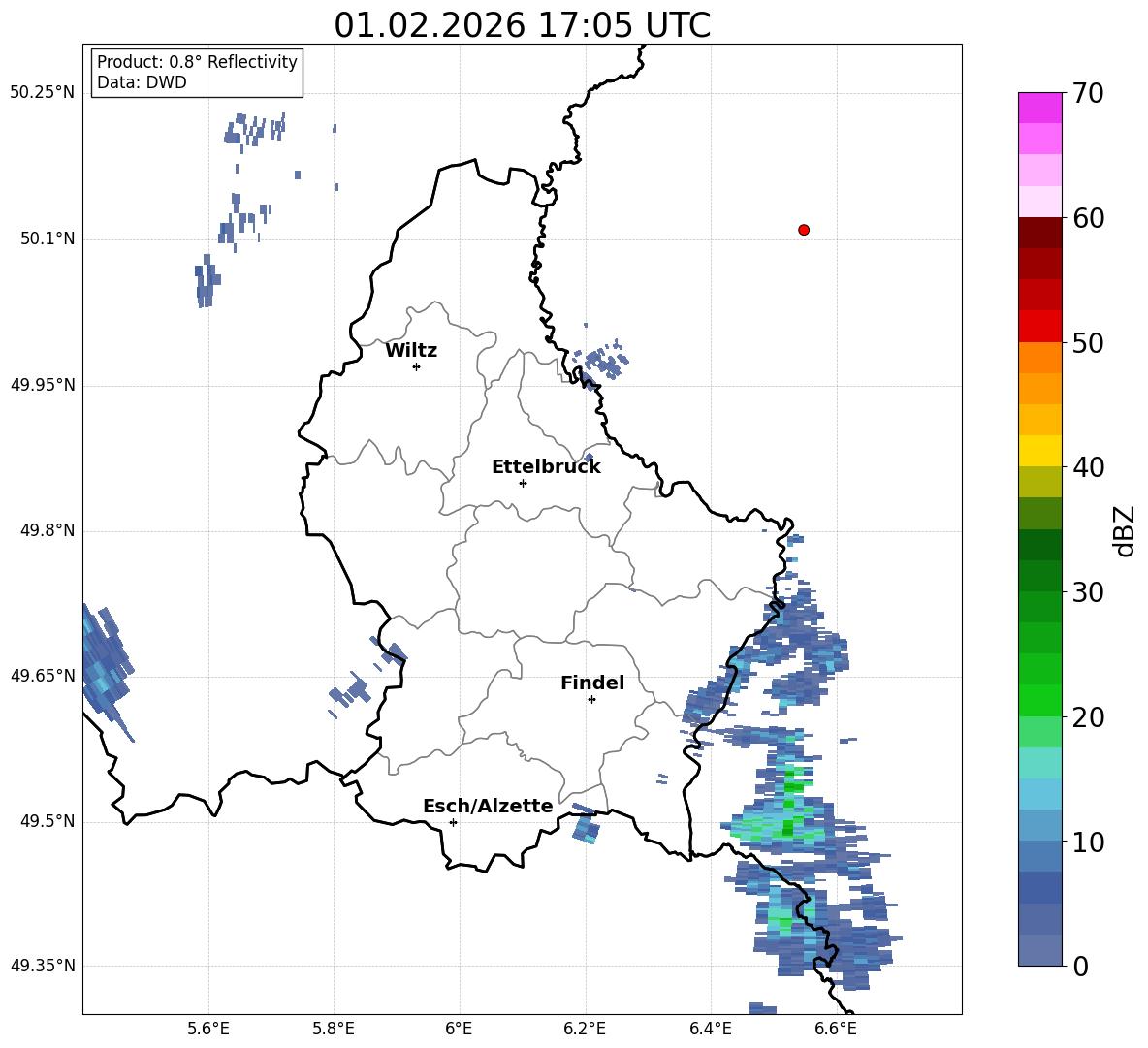The height and width of the screenshot is (1048, 1148).
Task: Click the 6.6°E longitude label
Action: coord(836,1029)
